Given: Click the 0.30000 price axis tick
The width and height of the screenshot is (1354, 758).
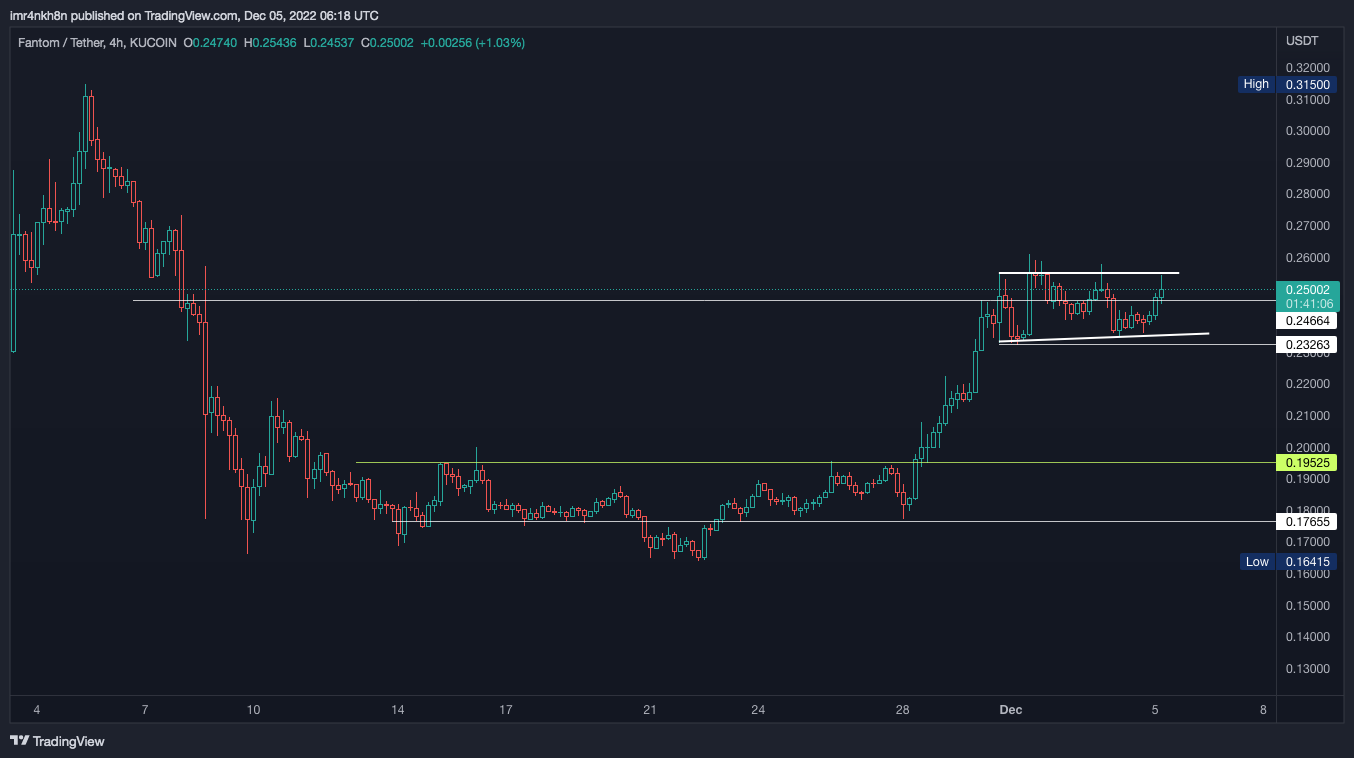Looking at the screenshot, I should click(1307, 131).
